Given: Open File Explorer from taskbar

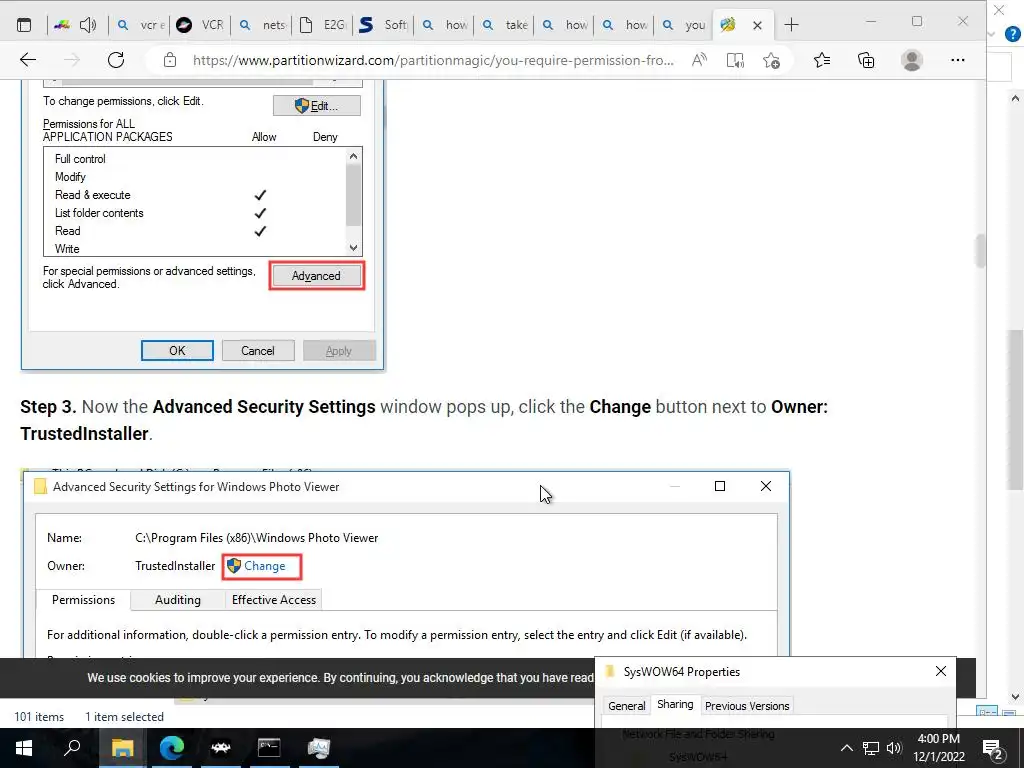Looking at the screenshot, I should pos(122,748).
